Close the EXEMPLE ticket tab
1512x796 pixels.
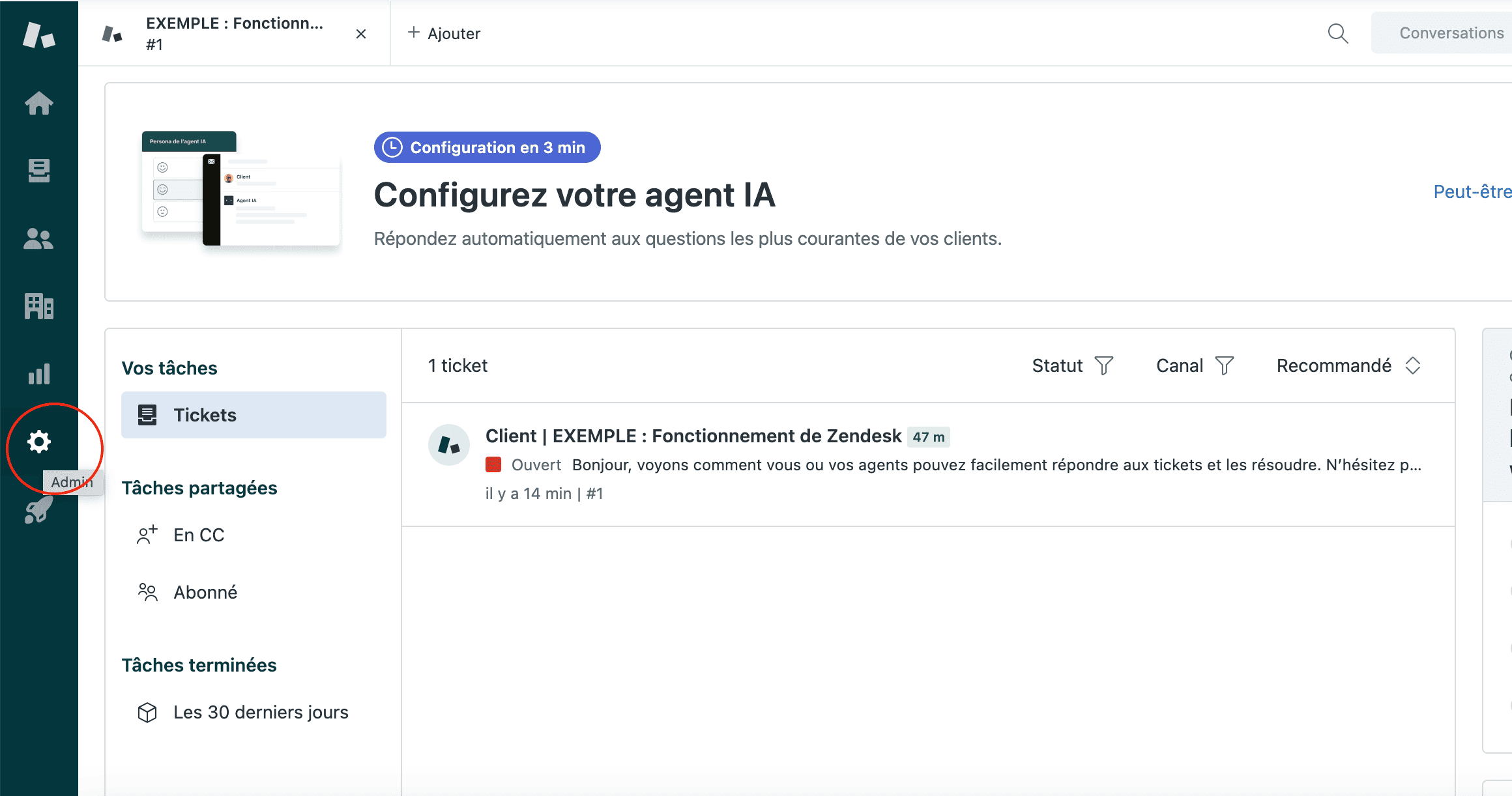361,34
